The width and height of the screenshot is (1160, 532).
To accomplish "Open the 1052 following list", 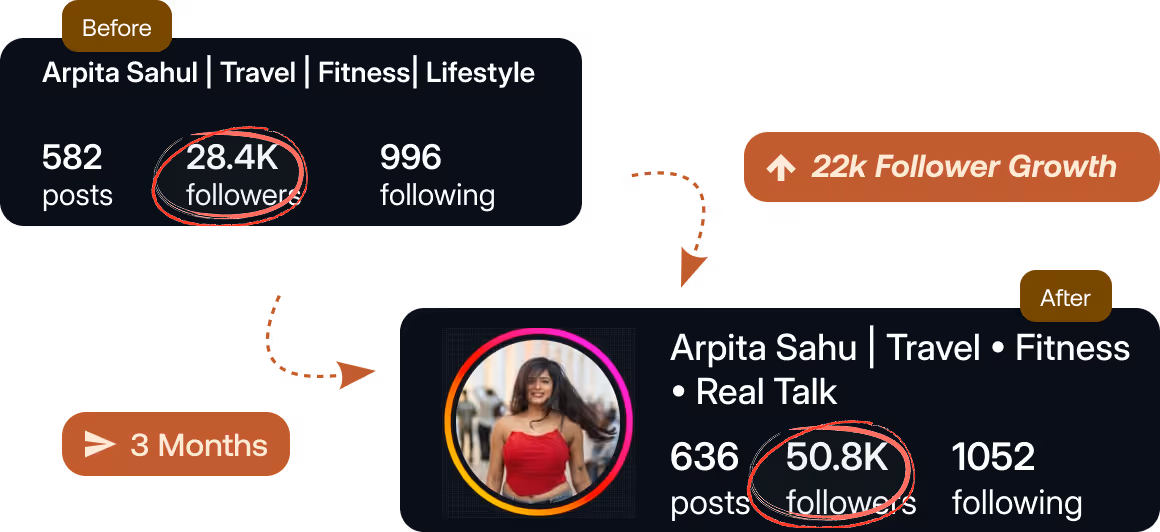I will point(1016,479).
